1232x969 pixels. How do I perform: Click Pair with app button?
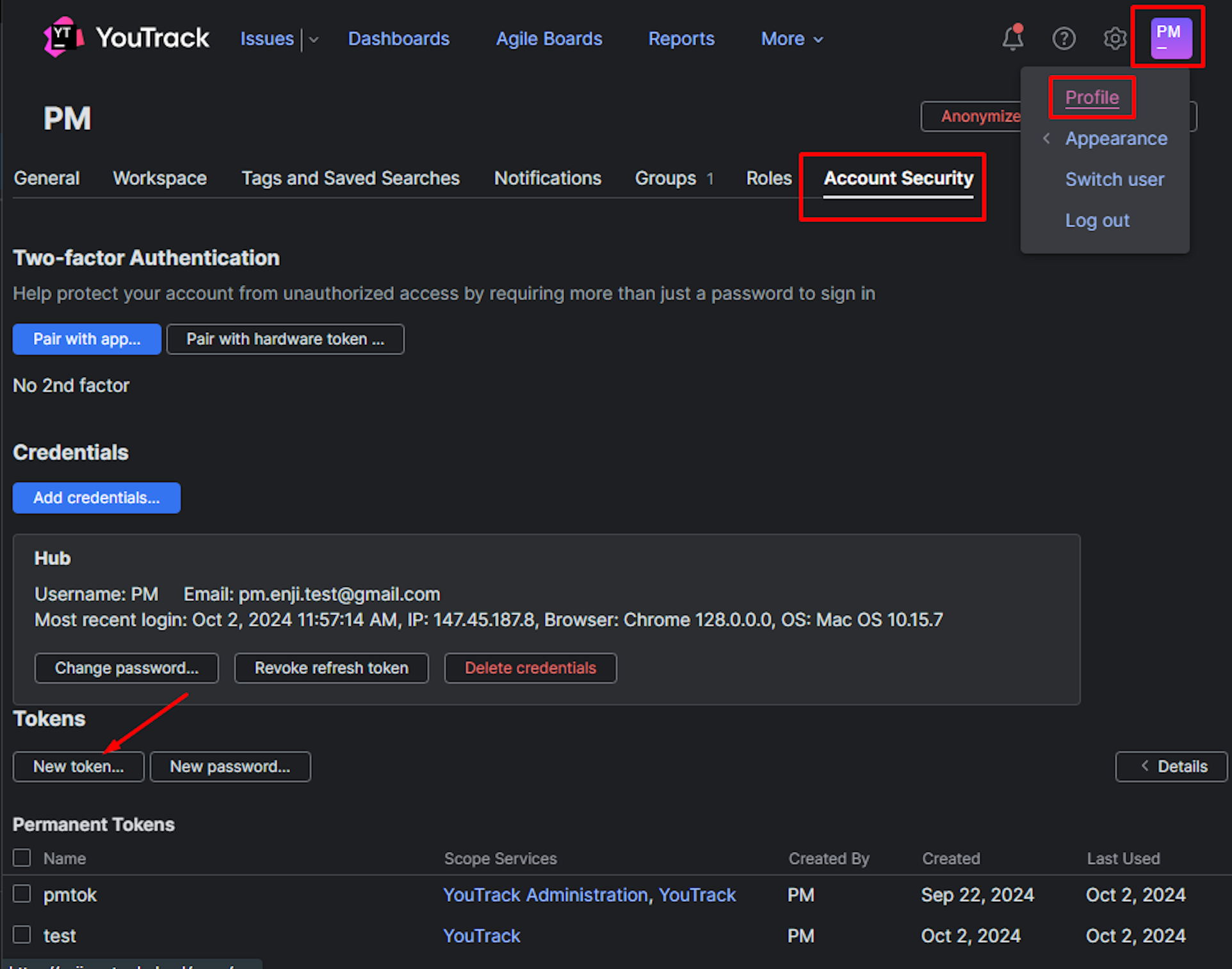coord(86,339)
